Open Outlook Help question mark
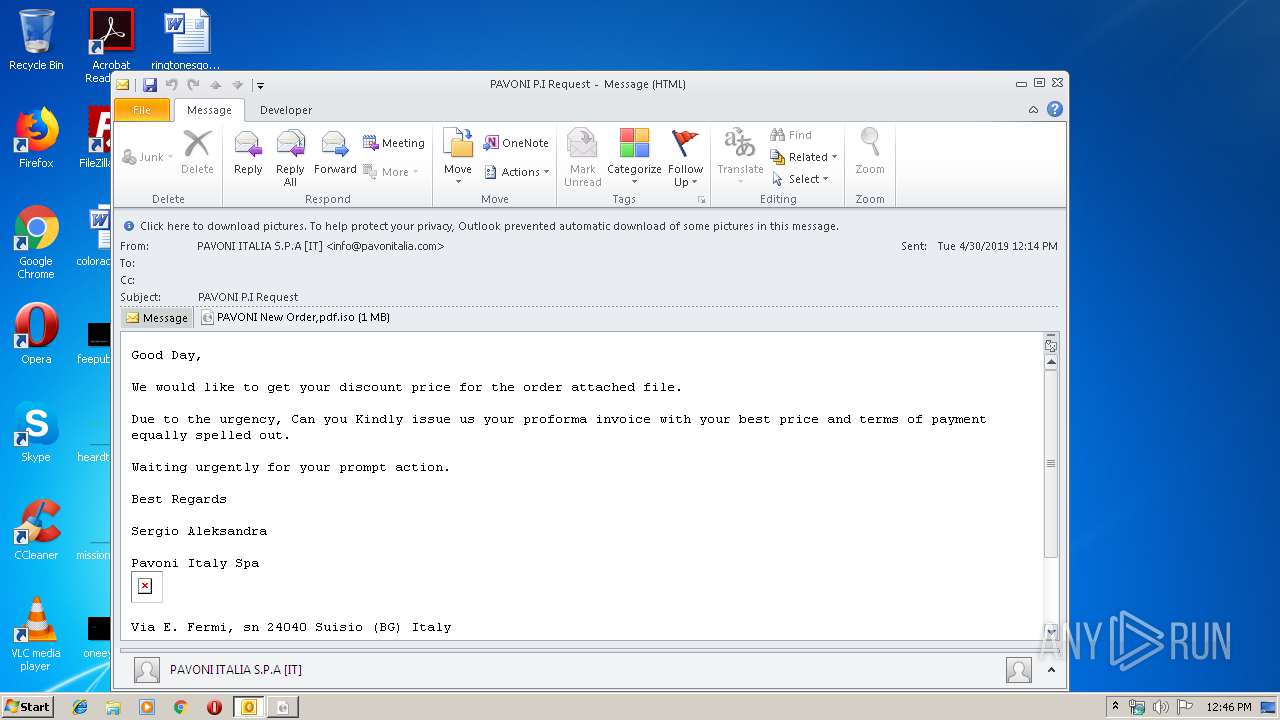The height and width of the screenshot is (720, 1280). [1054, 110]
